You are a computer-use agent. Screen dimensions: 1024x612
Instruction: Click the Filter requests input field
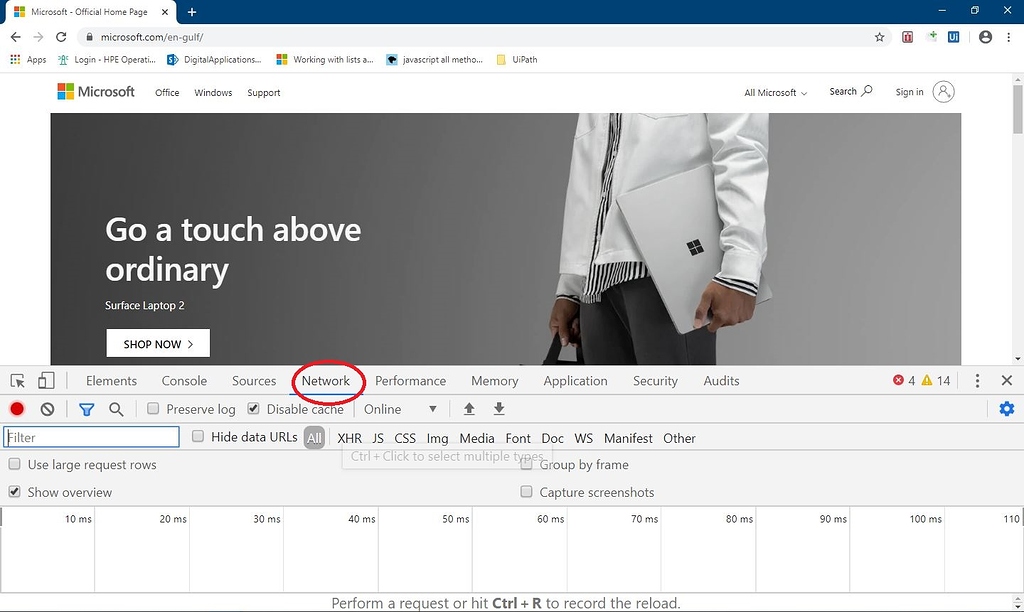90,437
